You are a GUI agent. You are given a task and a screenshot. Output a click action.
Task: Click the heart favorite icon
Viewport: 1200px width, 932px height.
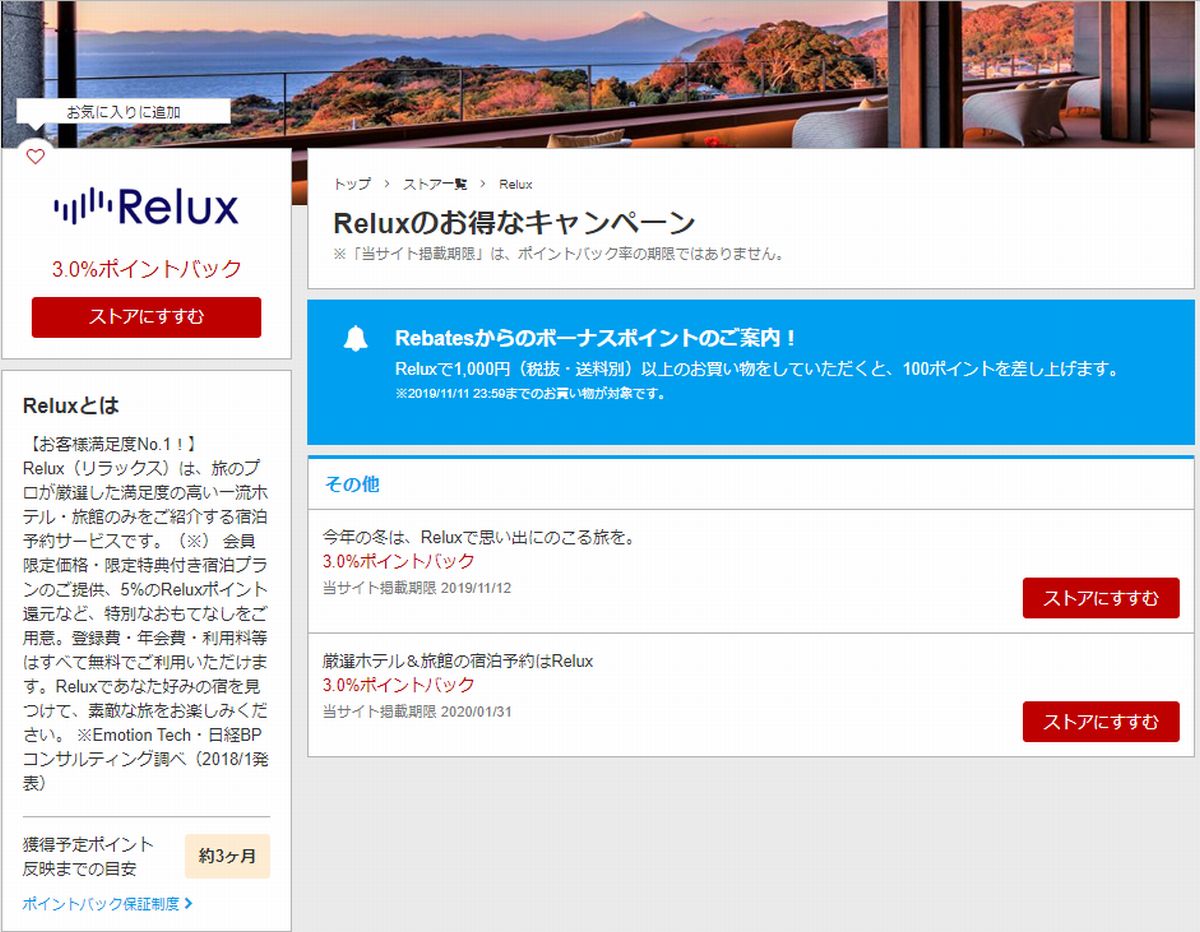pyautogui.click(x=35, y=157)
